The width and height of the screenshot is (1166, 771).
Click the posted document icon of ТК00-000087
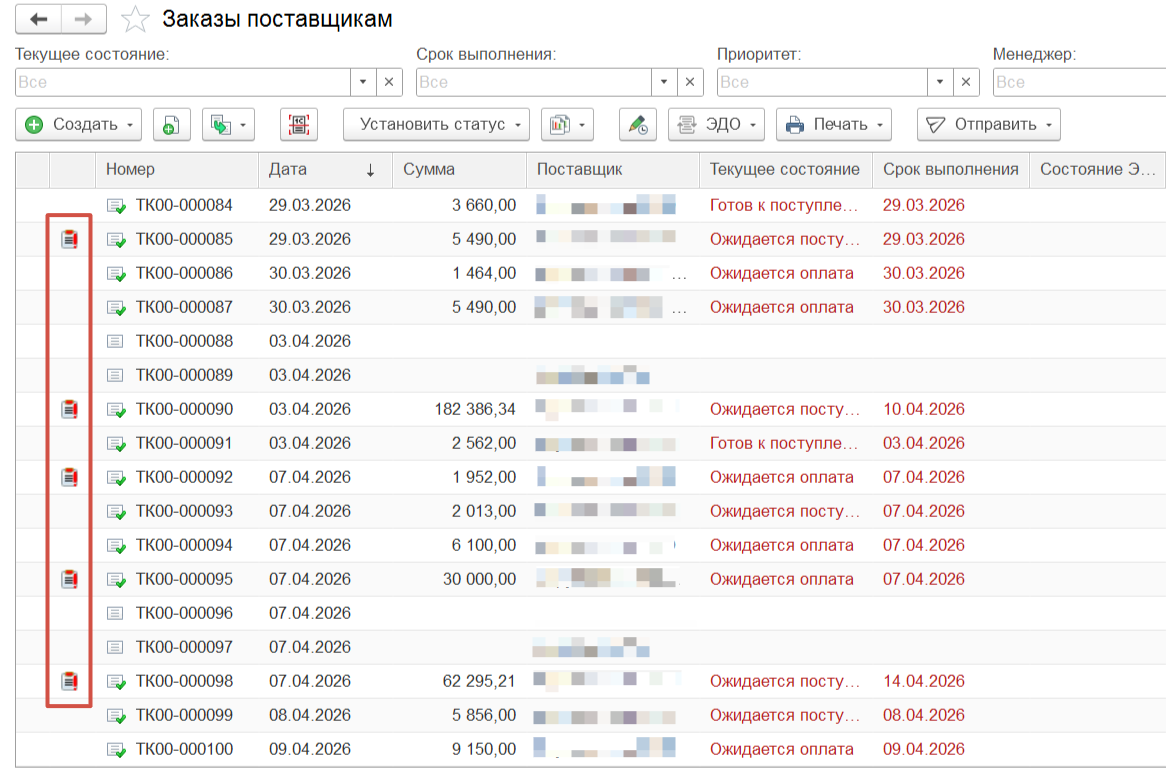(116, 308)
